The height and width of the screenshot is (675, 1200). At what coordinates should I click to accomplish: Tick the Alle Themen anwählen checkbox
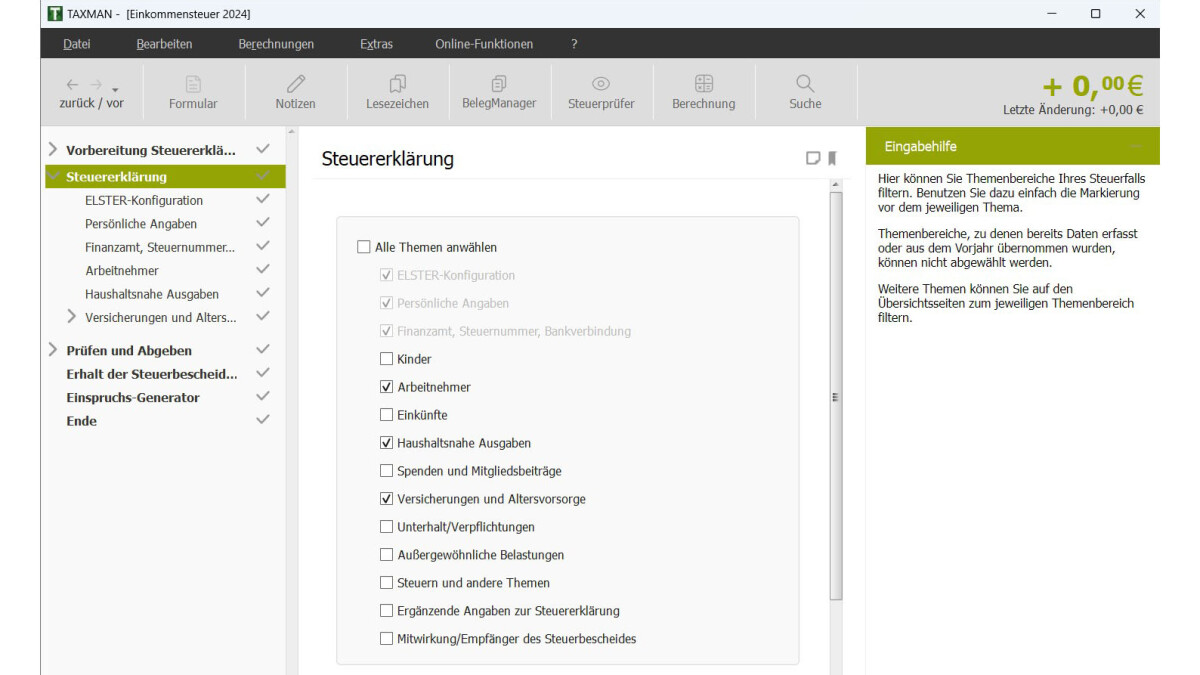[364, 247]
